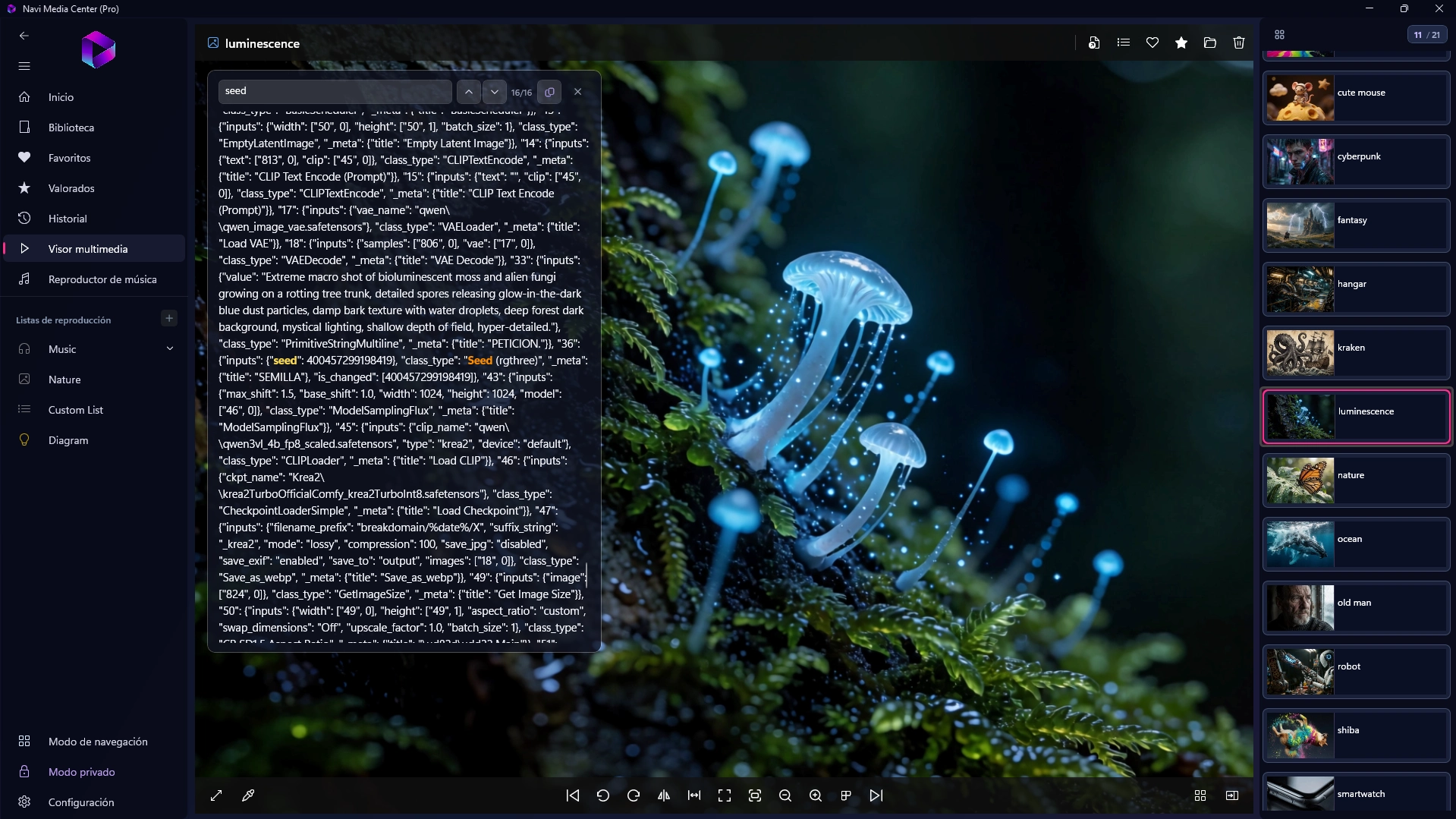Delete the current image with trash icon

click(1239, 43)
